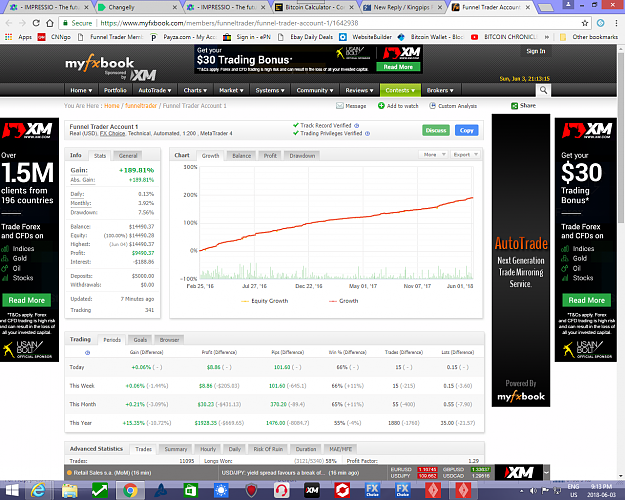This screenshot has width=625, height=500.
Task: Open File Explorer from the taskbar
Action: pos(69,490)
